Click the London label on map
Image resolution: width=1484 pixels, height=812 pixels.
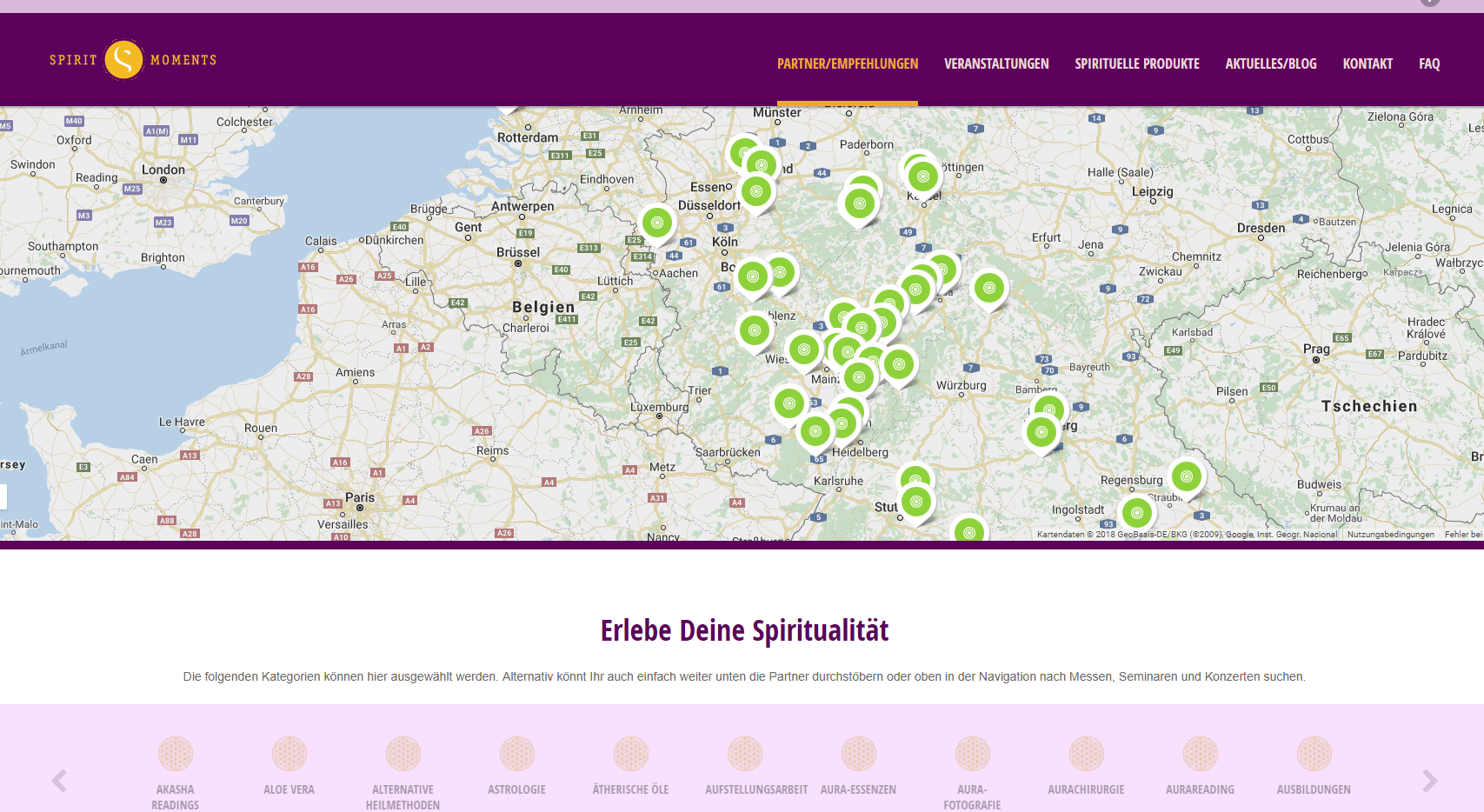tap(163, 170)
